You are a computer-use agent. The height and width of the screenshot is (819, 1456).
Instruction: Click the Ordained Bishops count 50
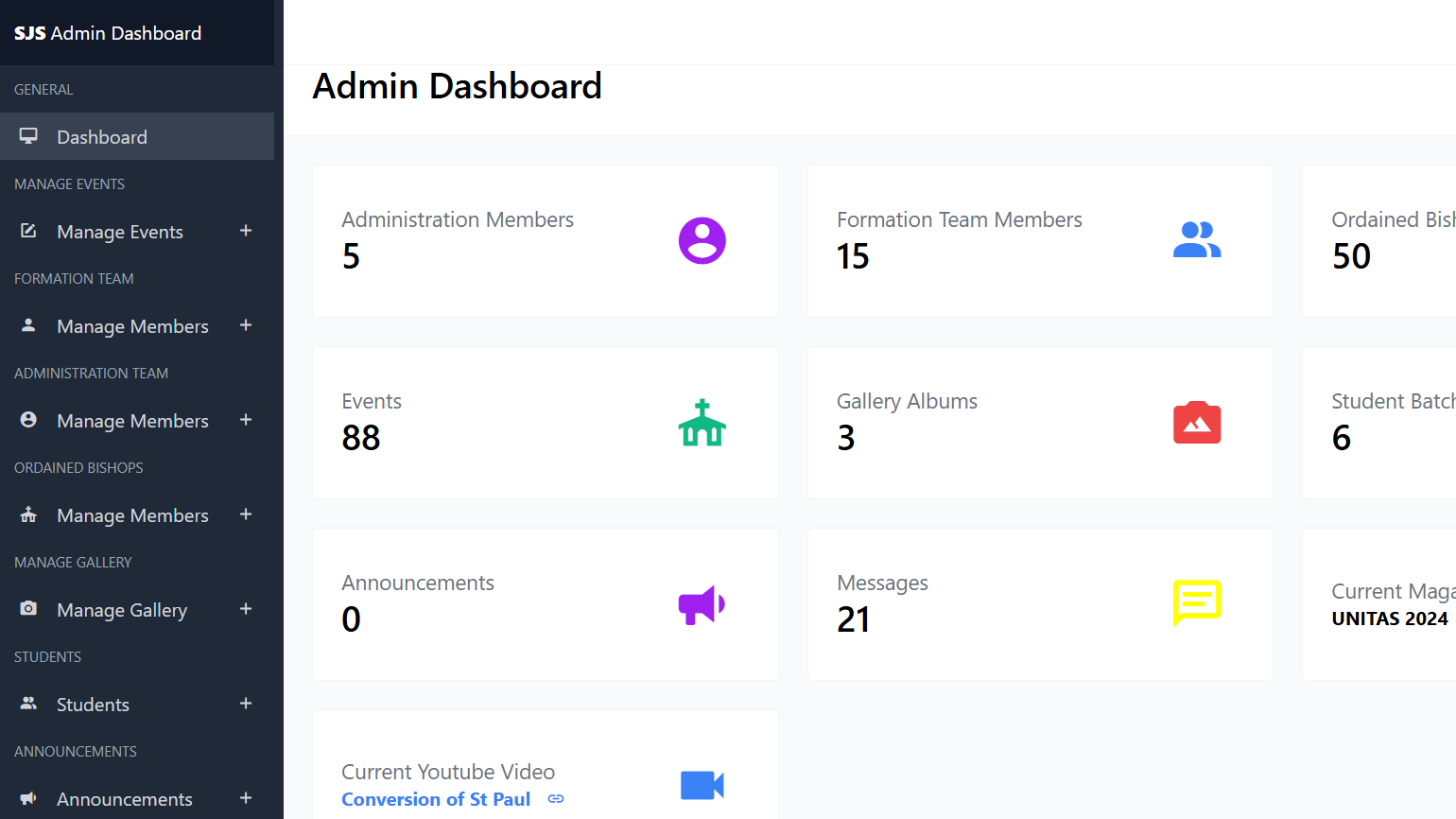point(1351,256)
